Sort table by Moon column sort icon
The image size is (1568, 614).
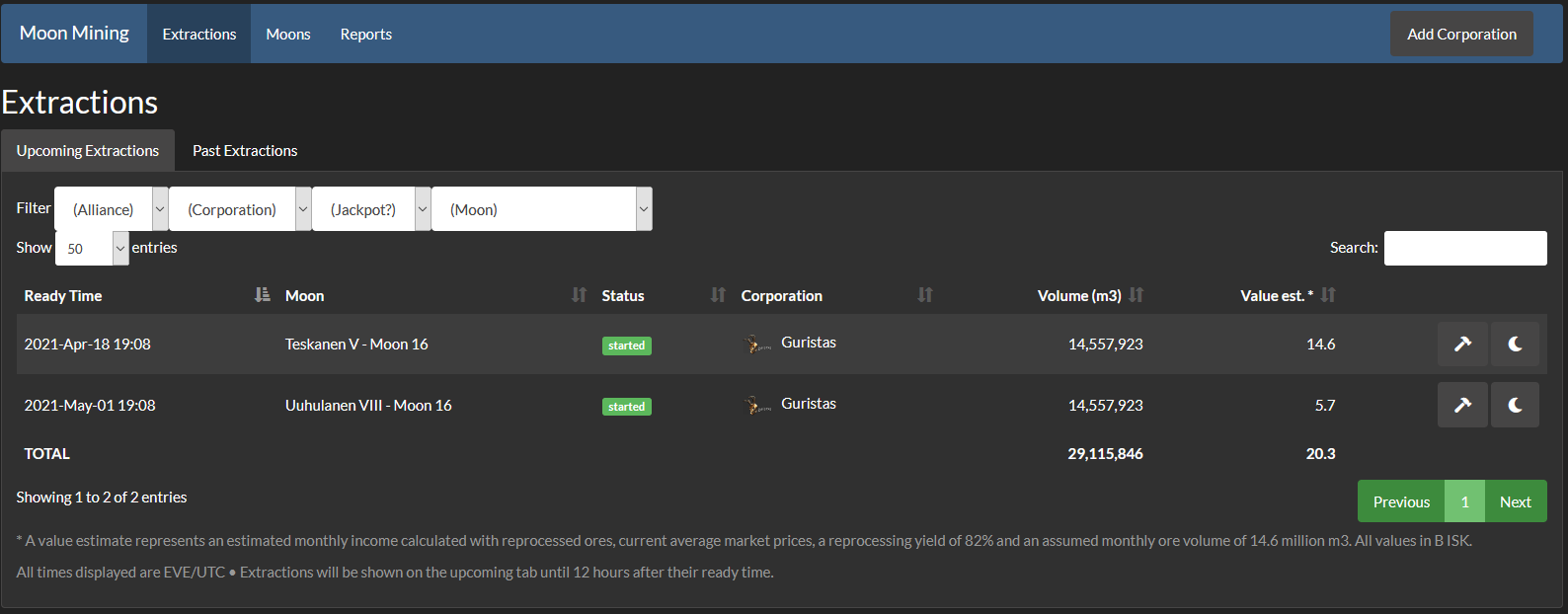click(x=579, y=295)
